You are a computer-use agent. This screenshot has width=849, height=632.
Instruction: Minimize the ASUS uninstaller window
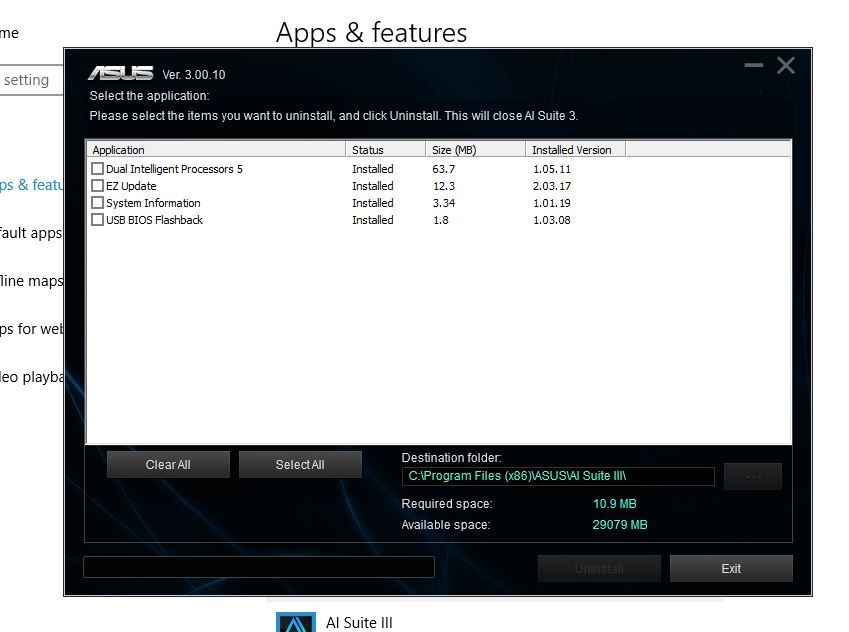click(x=754, y=66)
